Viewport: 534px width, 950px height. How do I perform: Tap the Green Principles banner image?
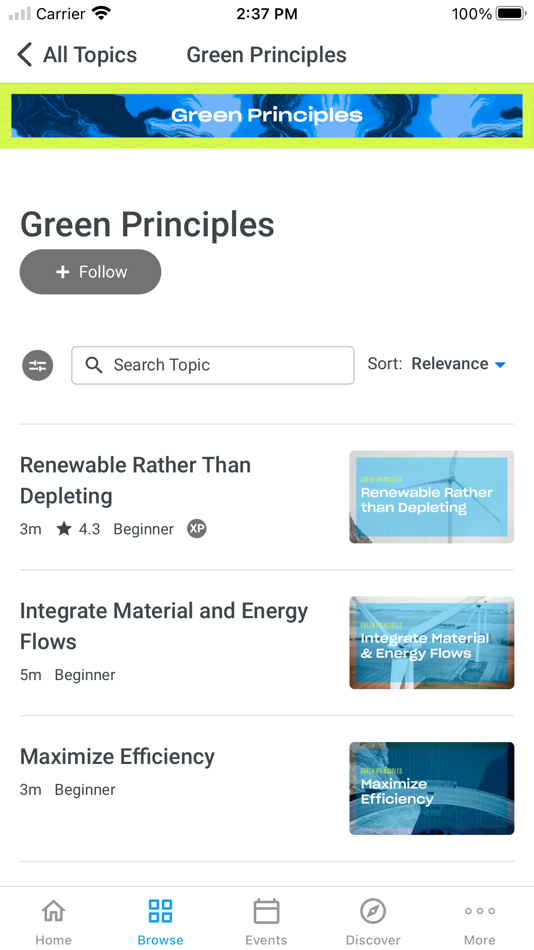coord(267,115)
